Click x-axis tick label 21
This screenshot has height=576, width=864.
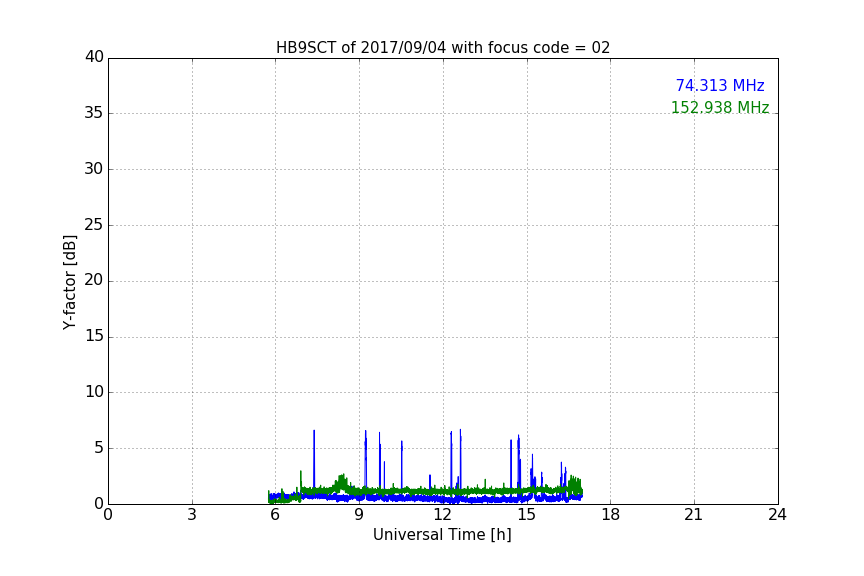(694, 515)
